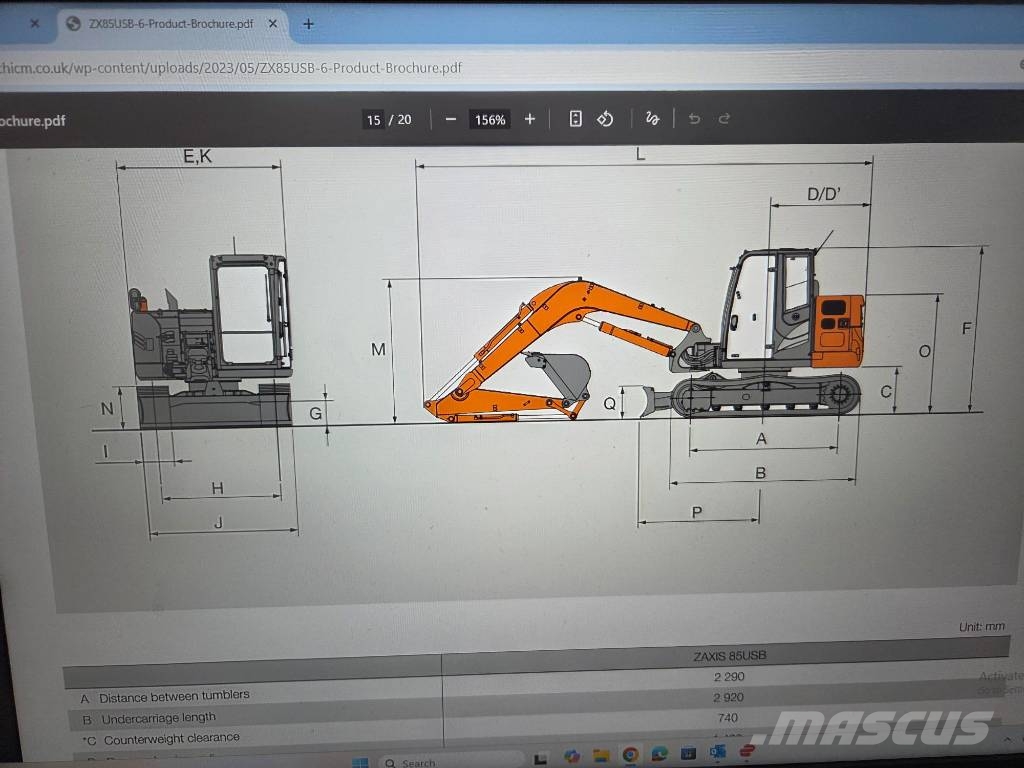Screen dimensions: 1024x768
Task: Undo the last annotation
Action: click(x=694, y=119)
